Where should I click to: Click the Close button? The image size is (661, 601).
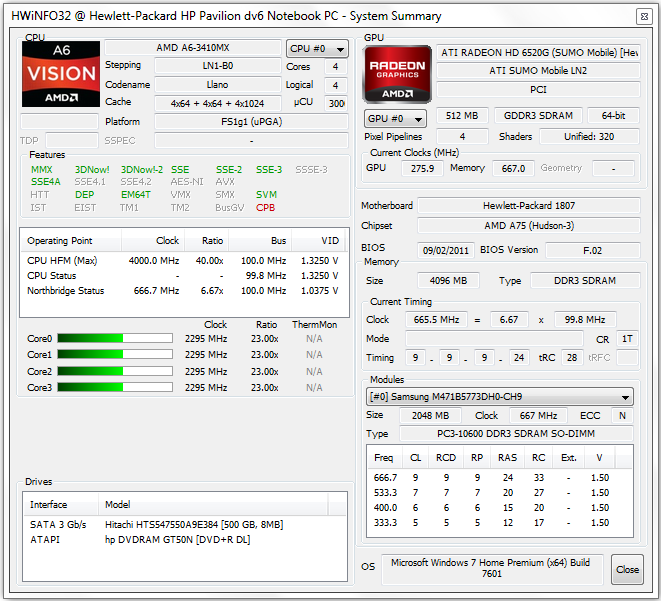(627, 569)
